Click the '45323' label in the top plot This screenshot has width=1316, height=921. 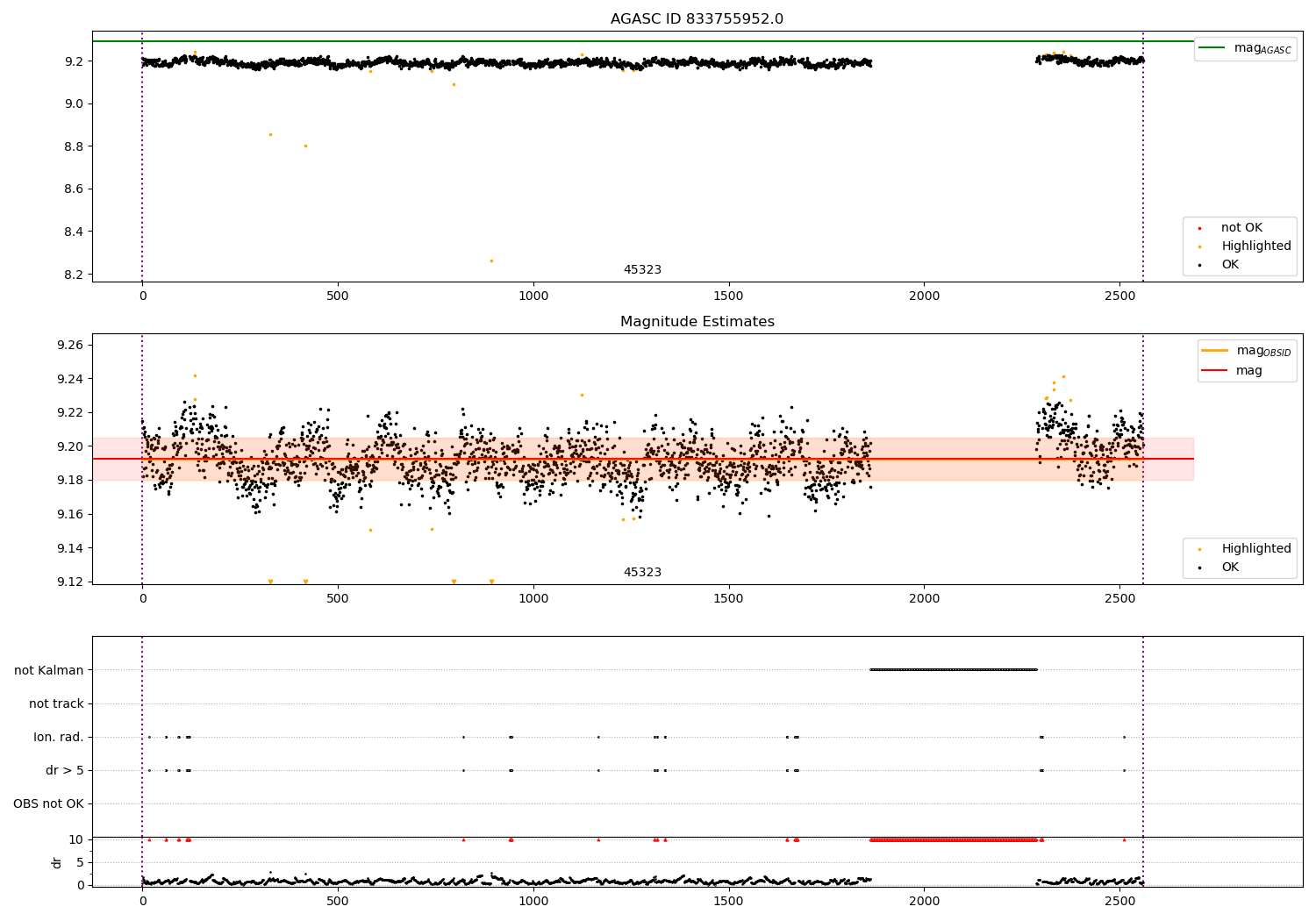pos(642,270)
